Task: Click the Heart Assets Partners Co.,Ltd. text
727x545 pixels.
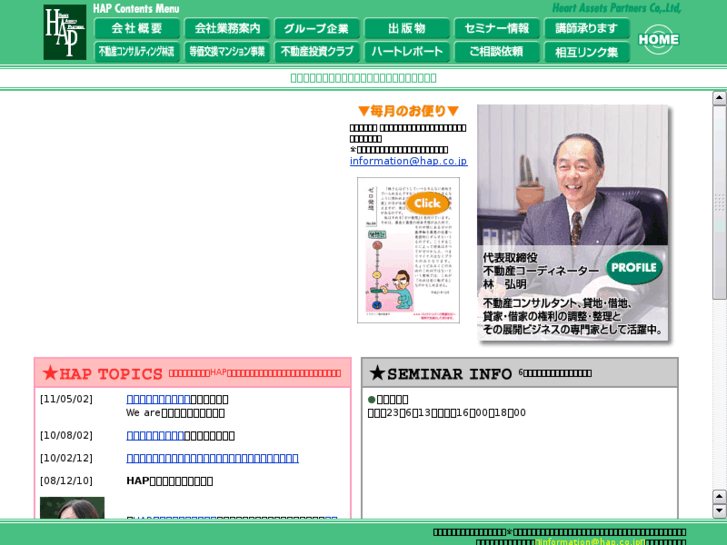Action: pyautogui.click(x=616, y=8)
